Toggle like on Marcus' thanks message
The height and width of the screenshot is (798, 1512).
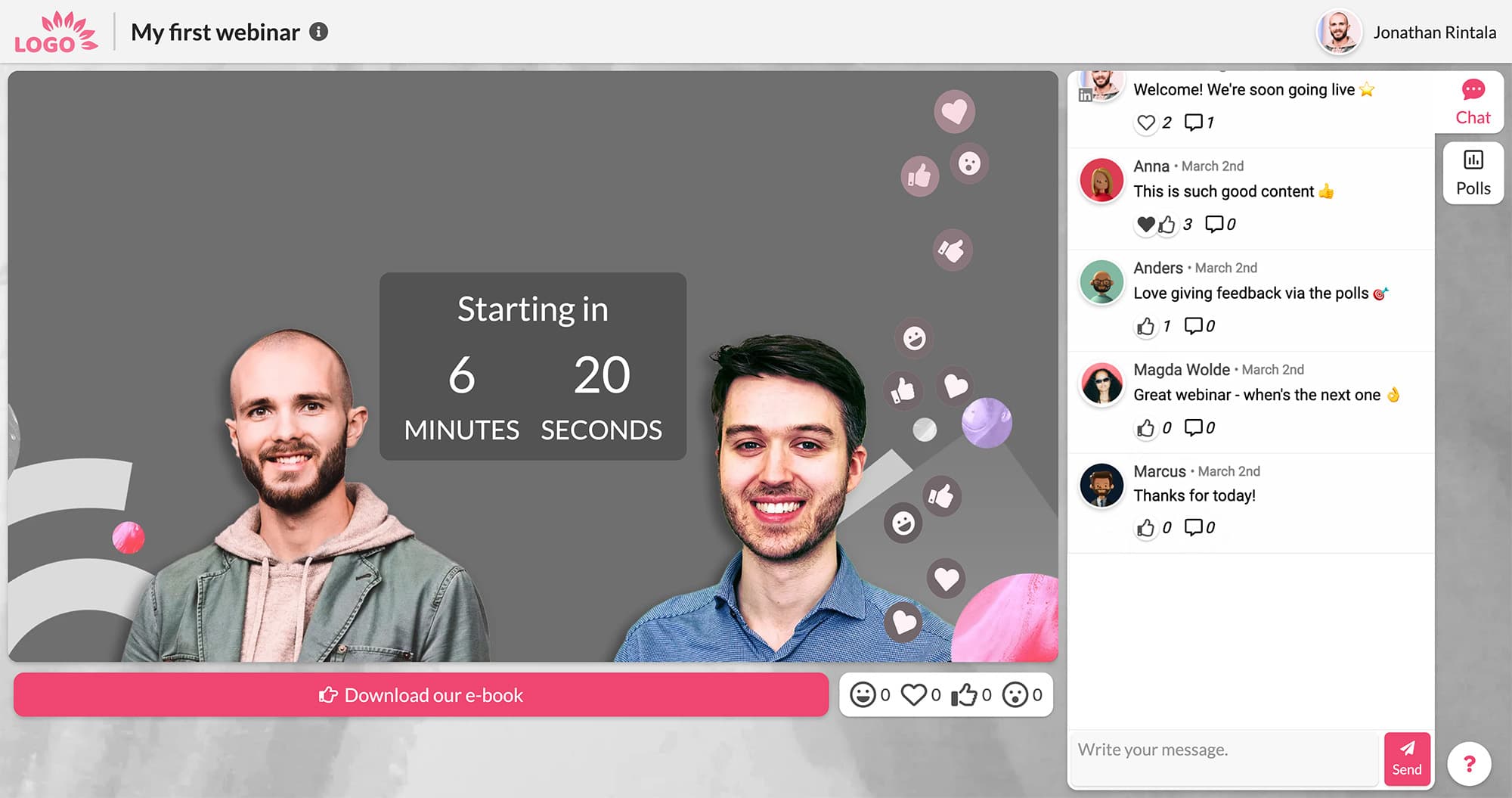point(1146,527)
